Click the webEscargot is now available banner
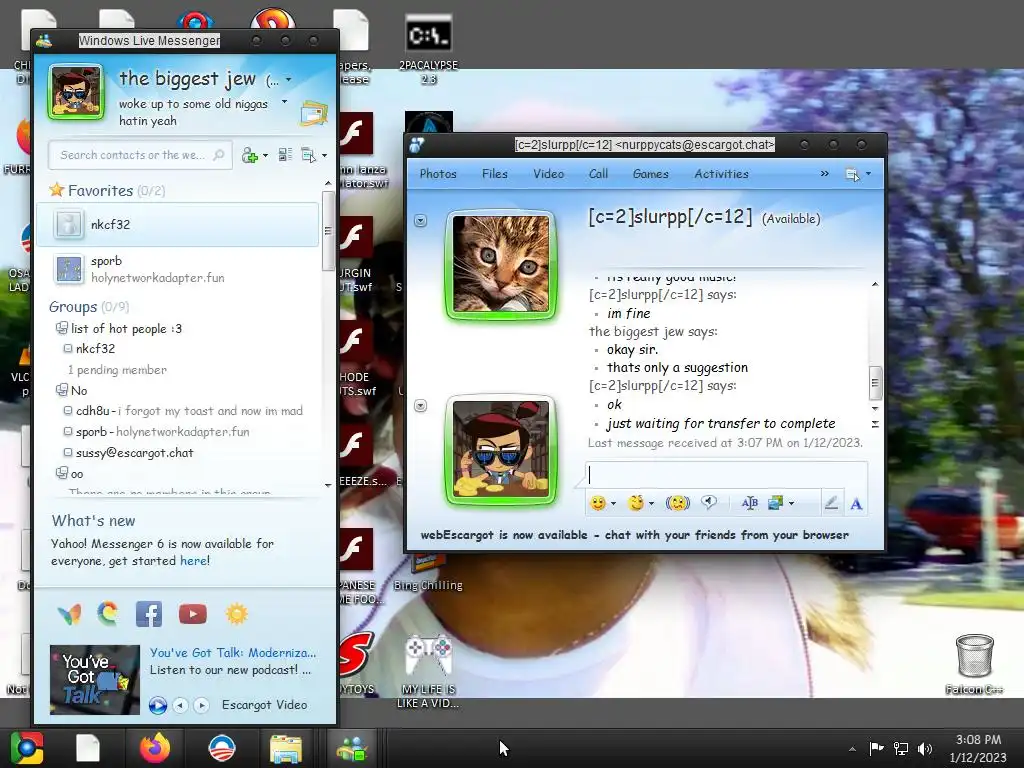Viewport: 1024px width, 768px height. 634,535
